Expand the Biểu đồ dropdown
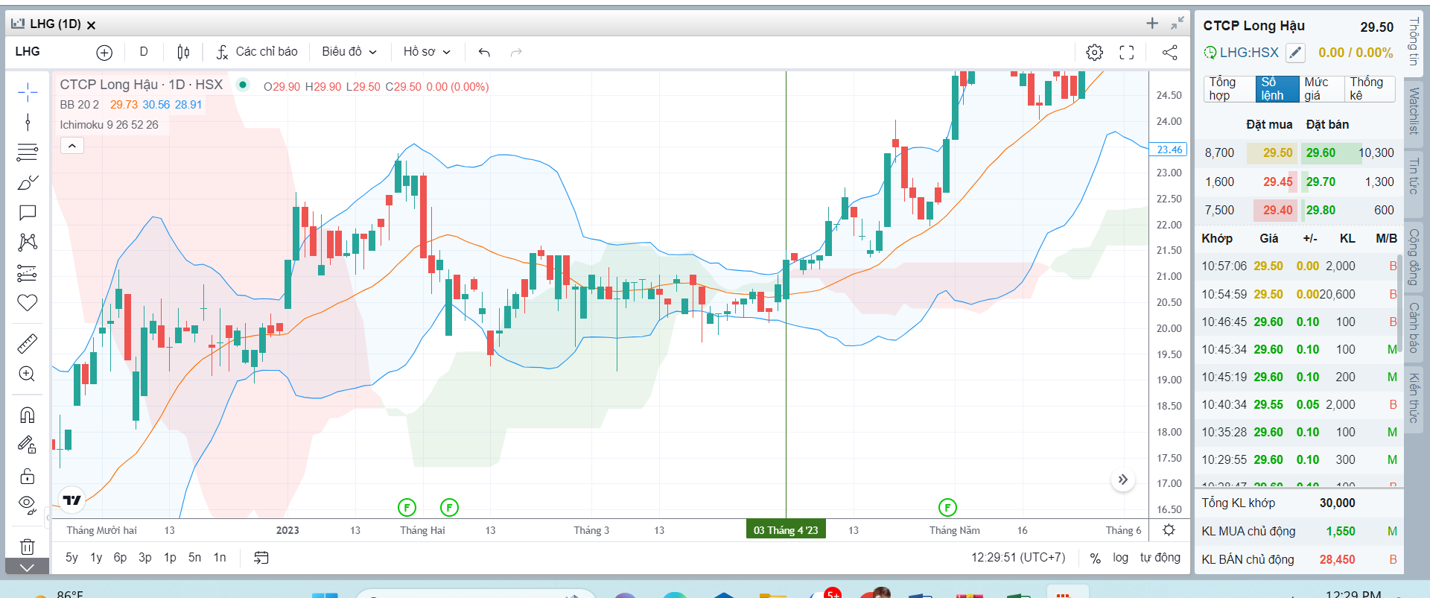This screenshot has height=598, width=1437. [349, 52]
